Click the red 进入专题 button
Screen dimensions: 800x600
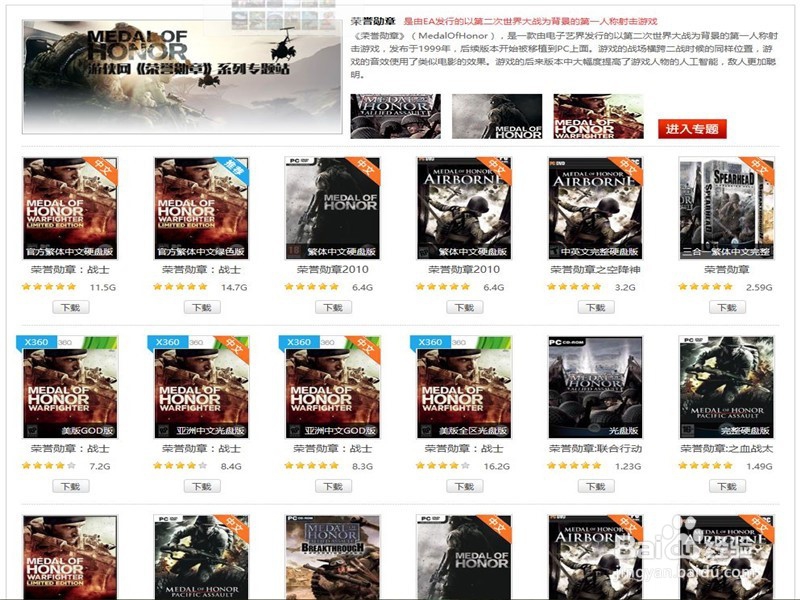(692, 129)
